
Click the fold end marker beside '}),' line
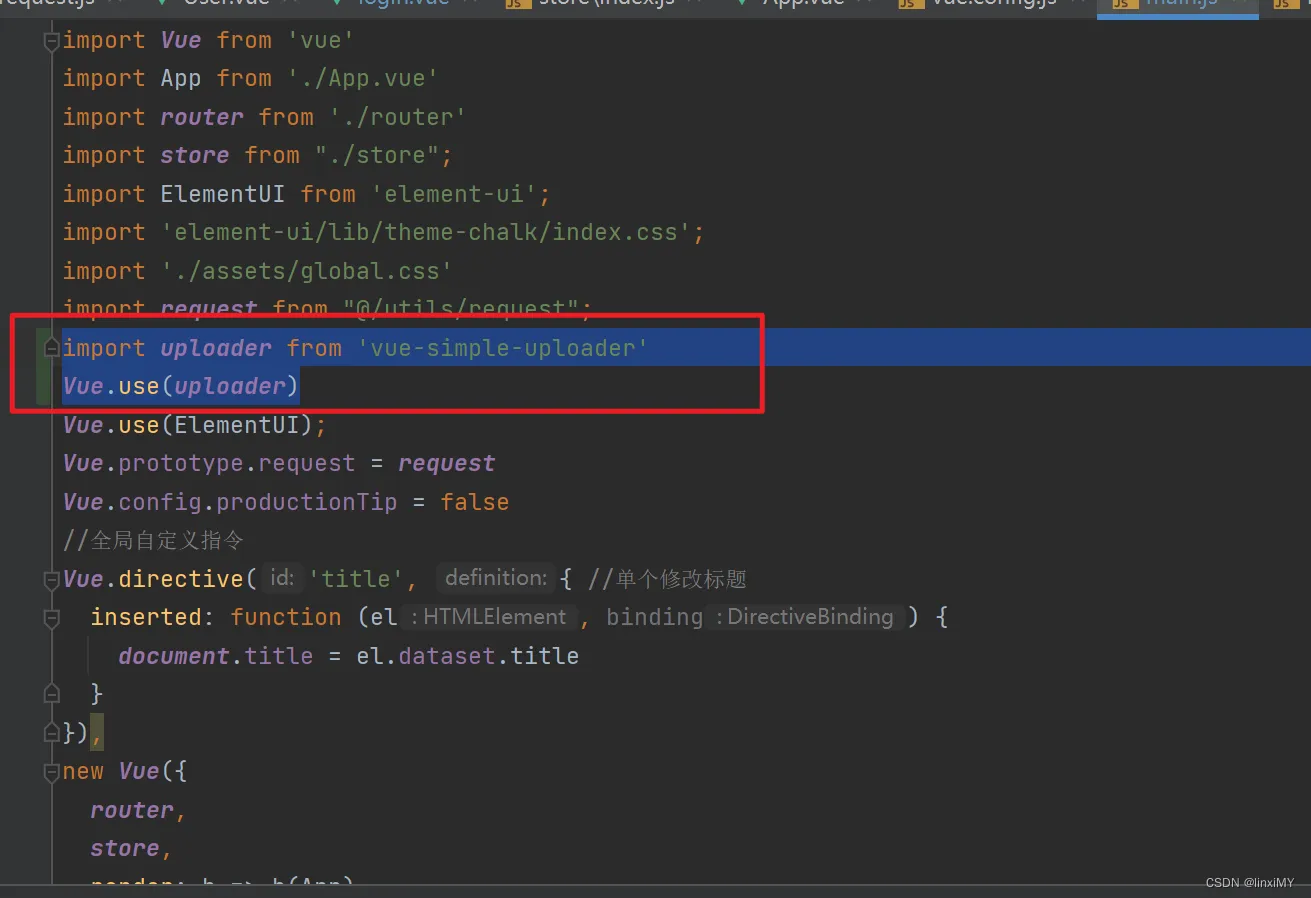coord(52,733)
